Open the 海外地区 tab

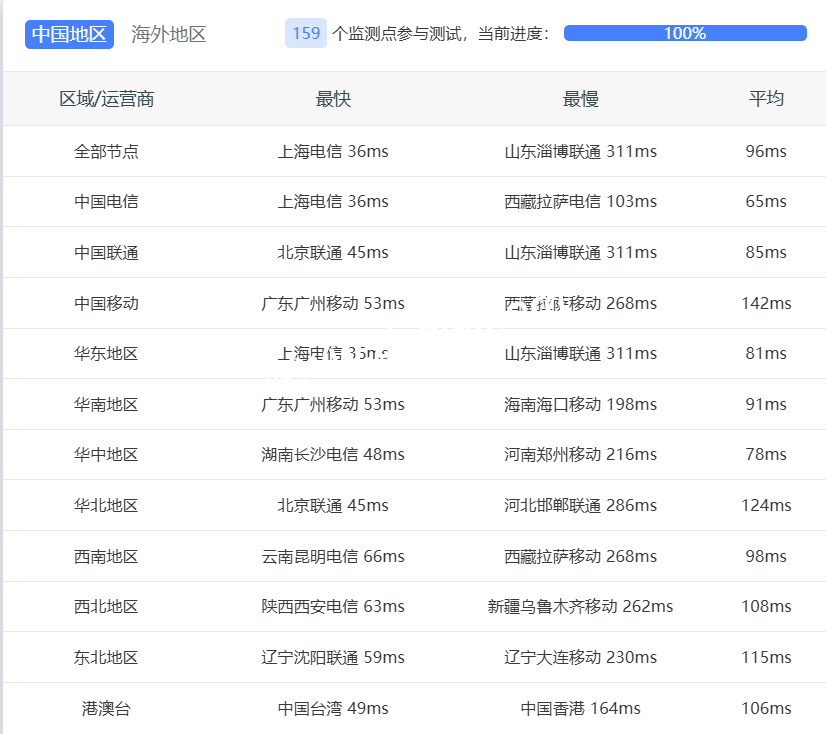coord(169,33)
